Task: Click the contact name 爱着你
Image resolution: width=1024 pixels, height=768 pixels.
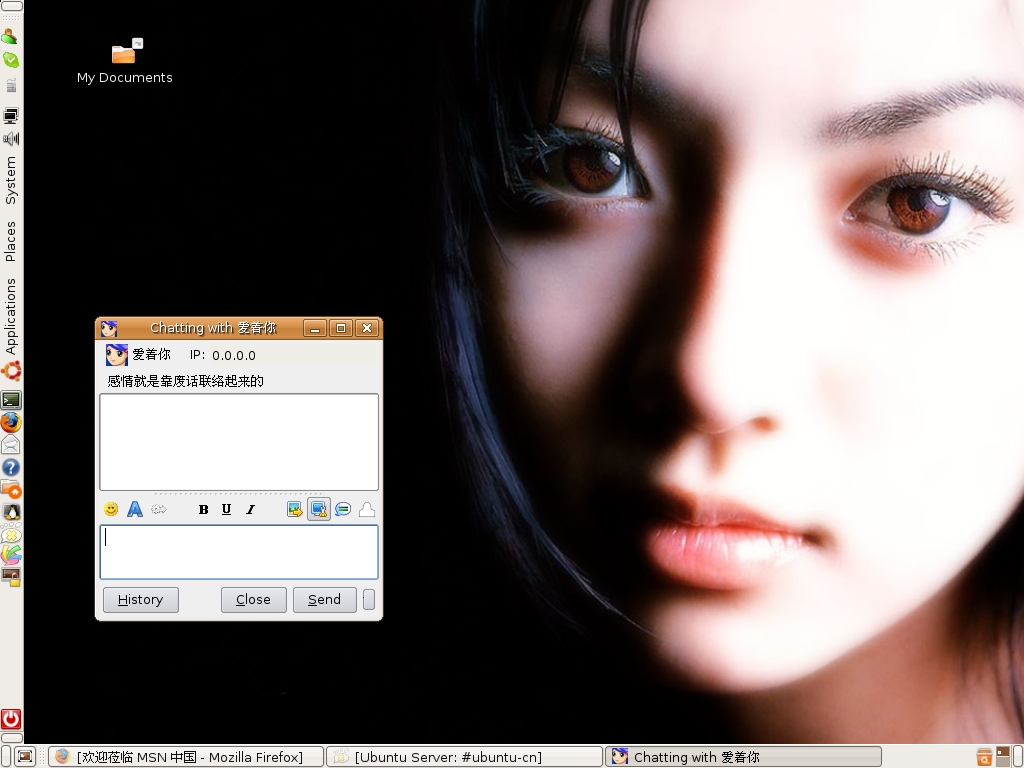Action: point(152,355)
